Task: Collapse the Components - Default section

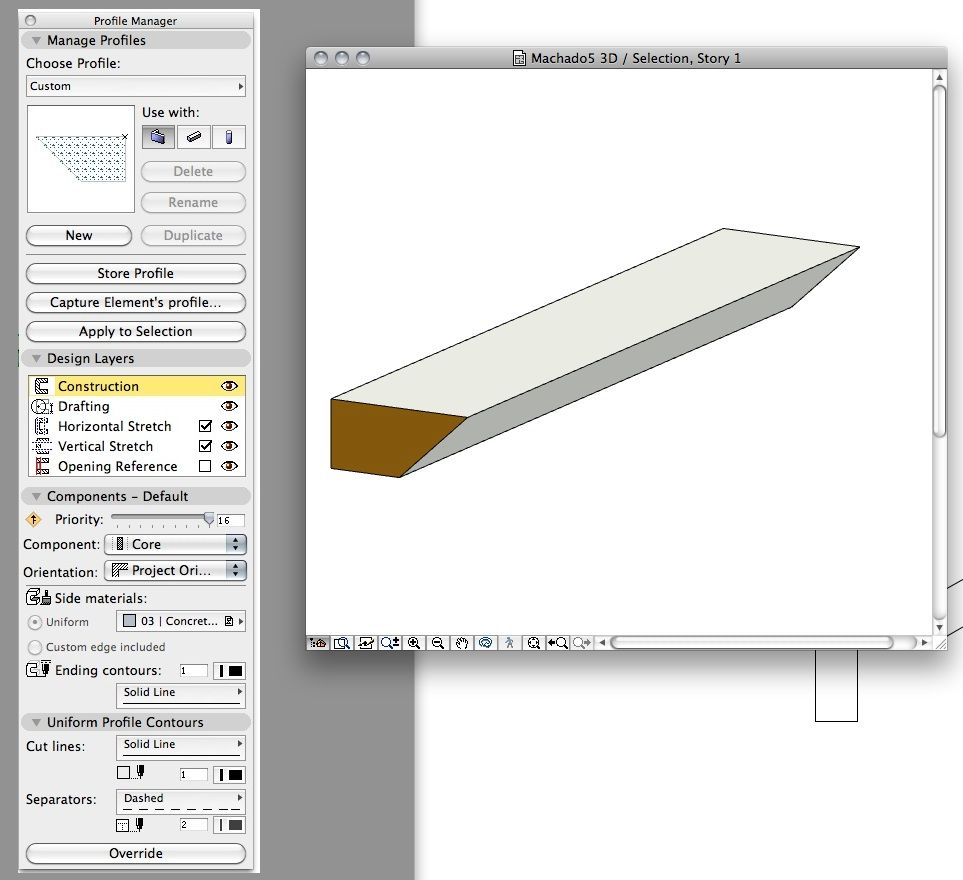Action: [36, 496]
